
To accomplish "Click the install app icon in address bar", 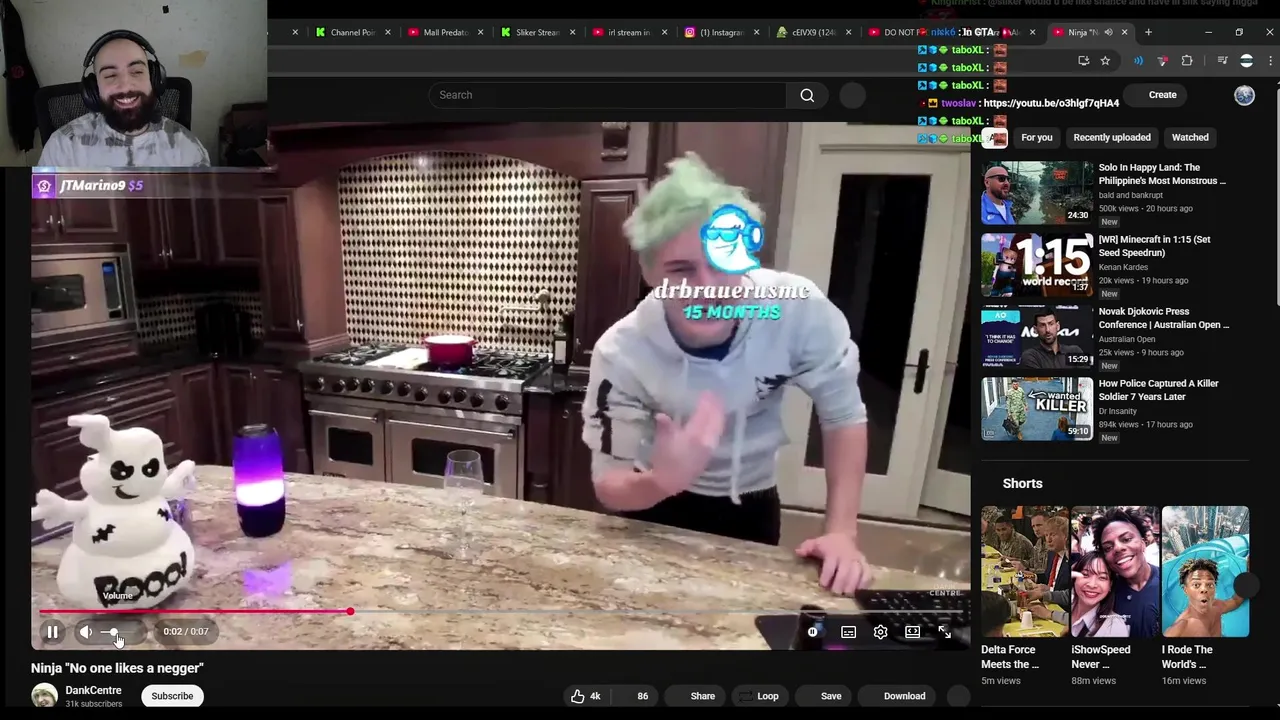I will pos(1083,61).
